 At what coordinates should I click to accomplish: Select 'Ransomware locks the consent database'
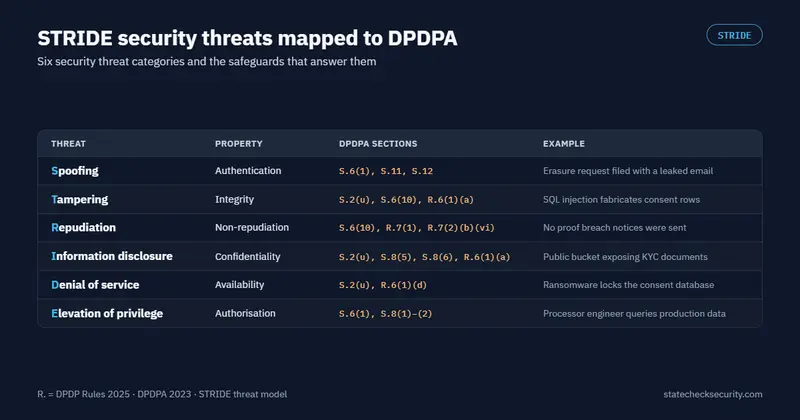coord(629,285)
